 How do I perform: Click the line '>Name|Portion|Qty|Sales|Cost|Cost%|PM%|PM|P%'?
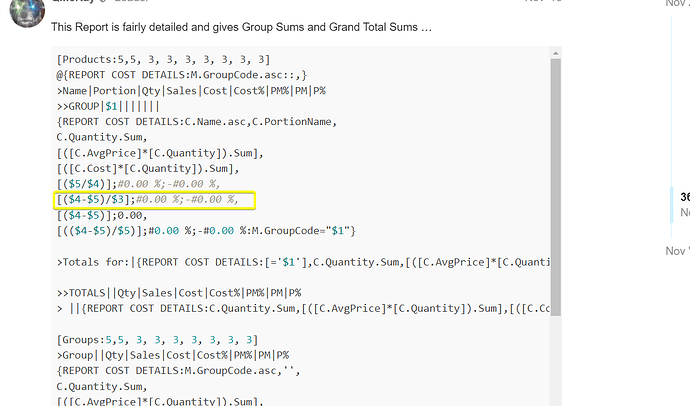point(191,91)
